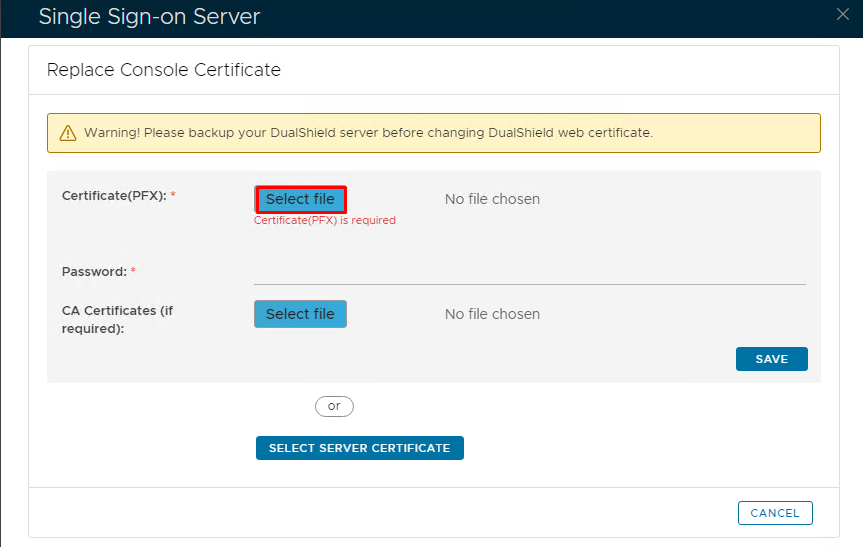Click the yellow warning triangle icon
863x547 pixels.
point(68,132)
